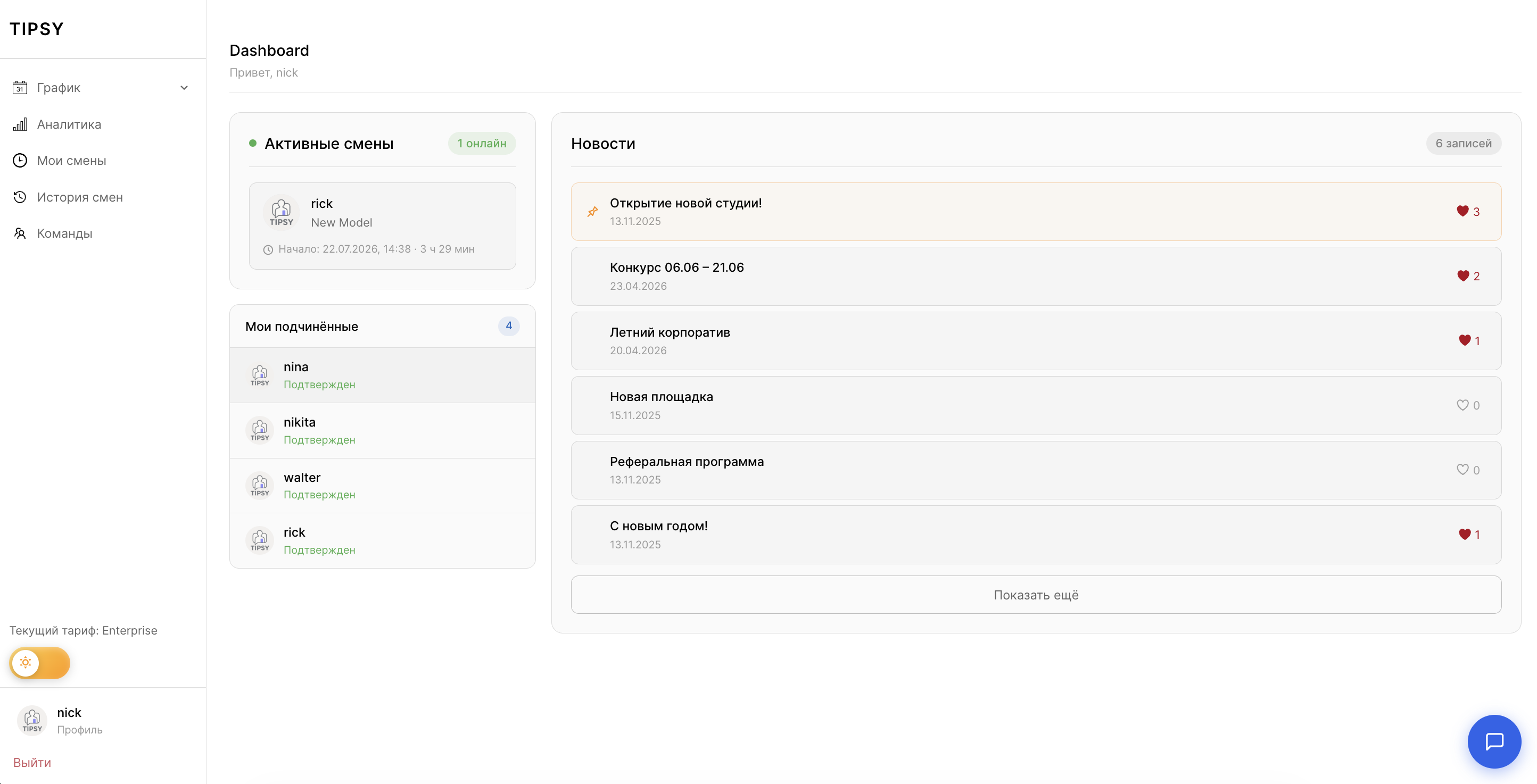
Task: Open subordinate walter's row
Action: (383, 485)
